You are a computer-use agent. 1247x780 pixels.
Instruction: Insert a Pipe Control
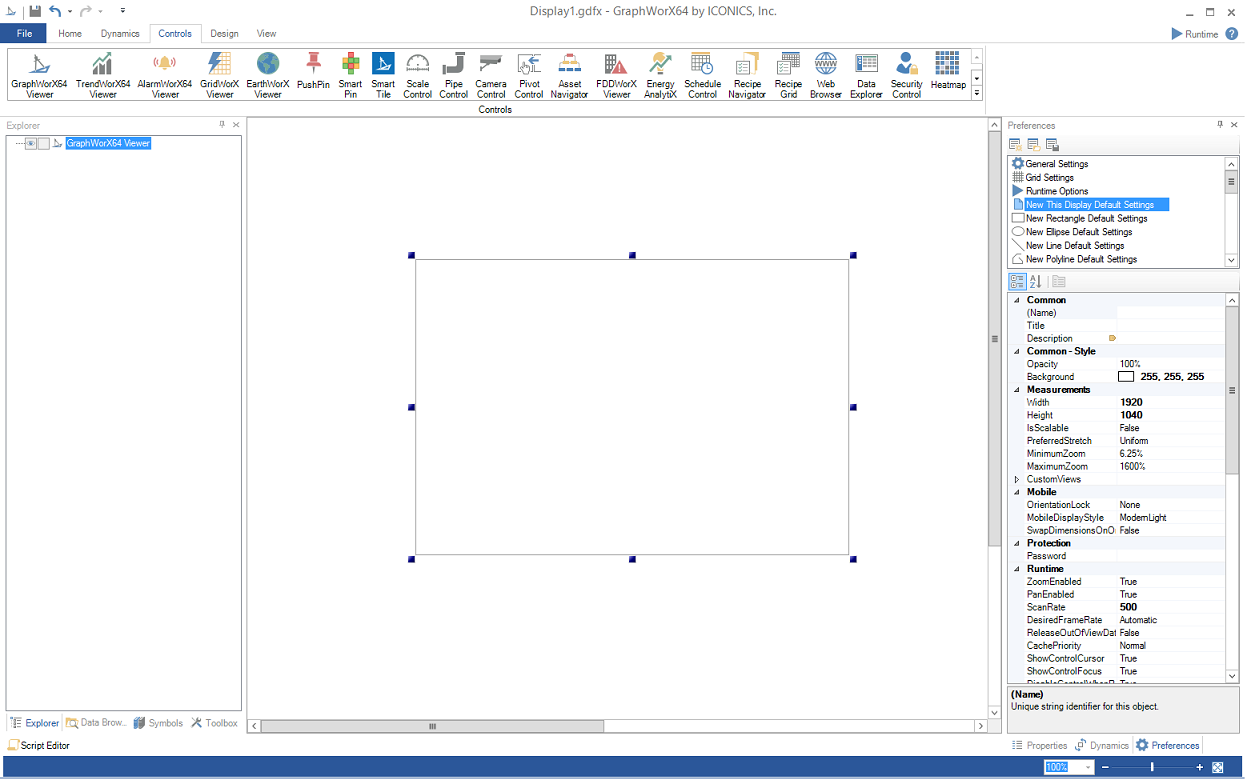[x=453, y=75]
